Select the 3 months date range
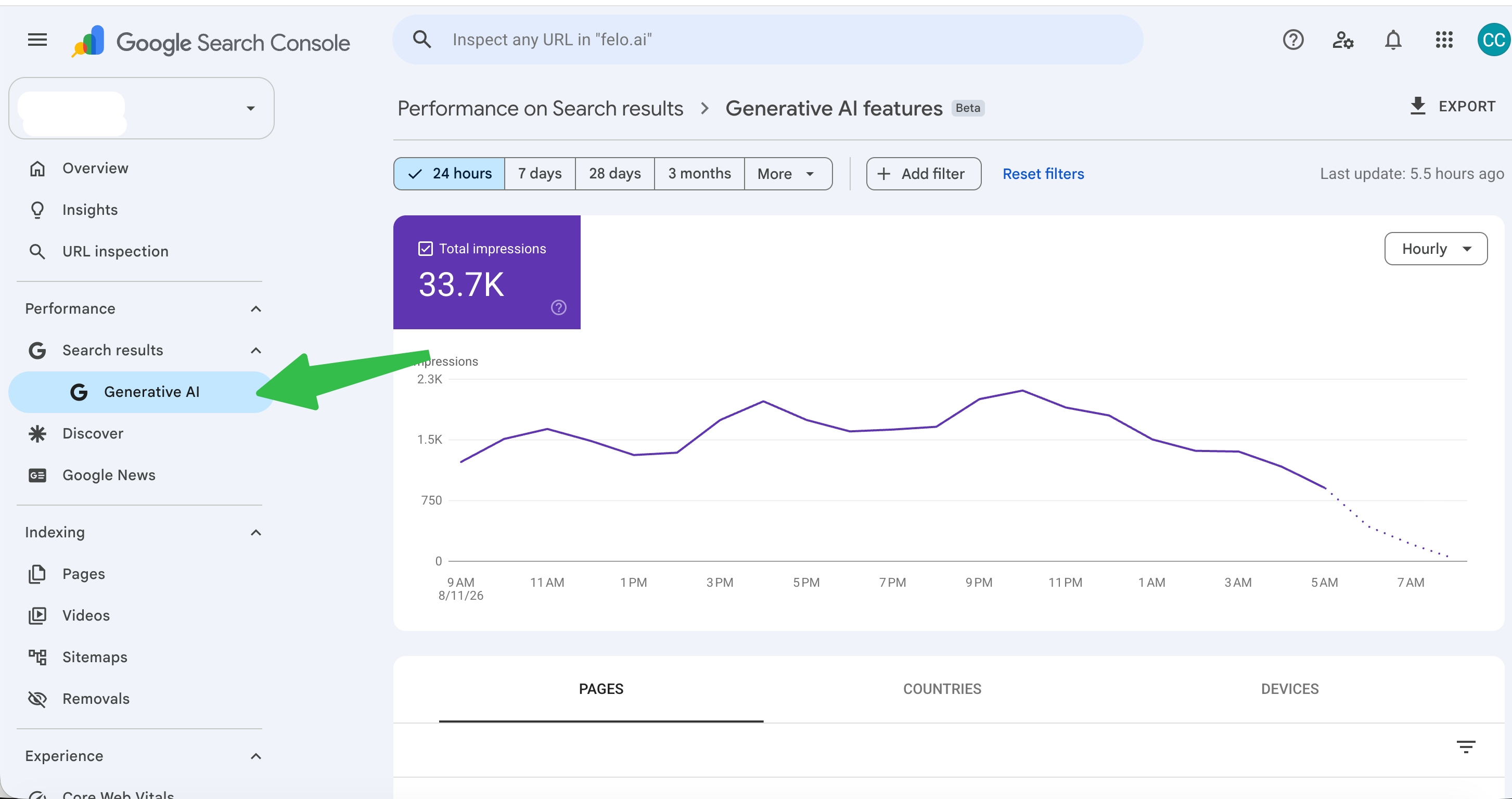 click(699, 174)
